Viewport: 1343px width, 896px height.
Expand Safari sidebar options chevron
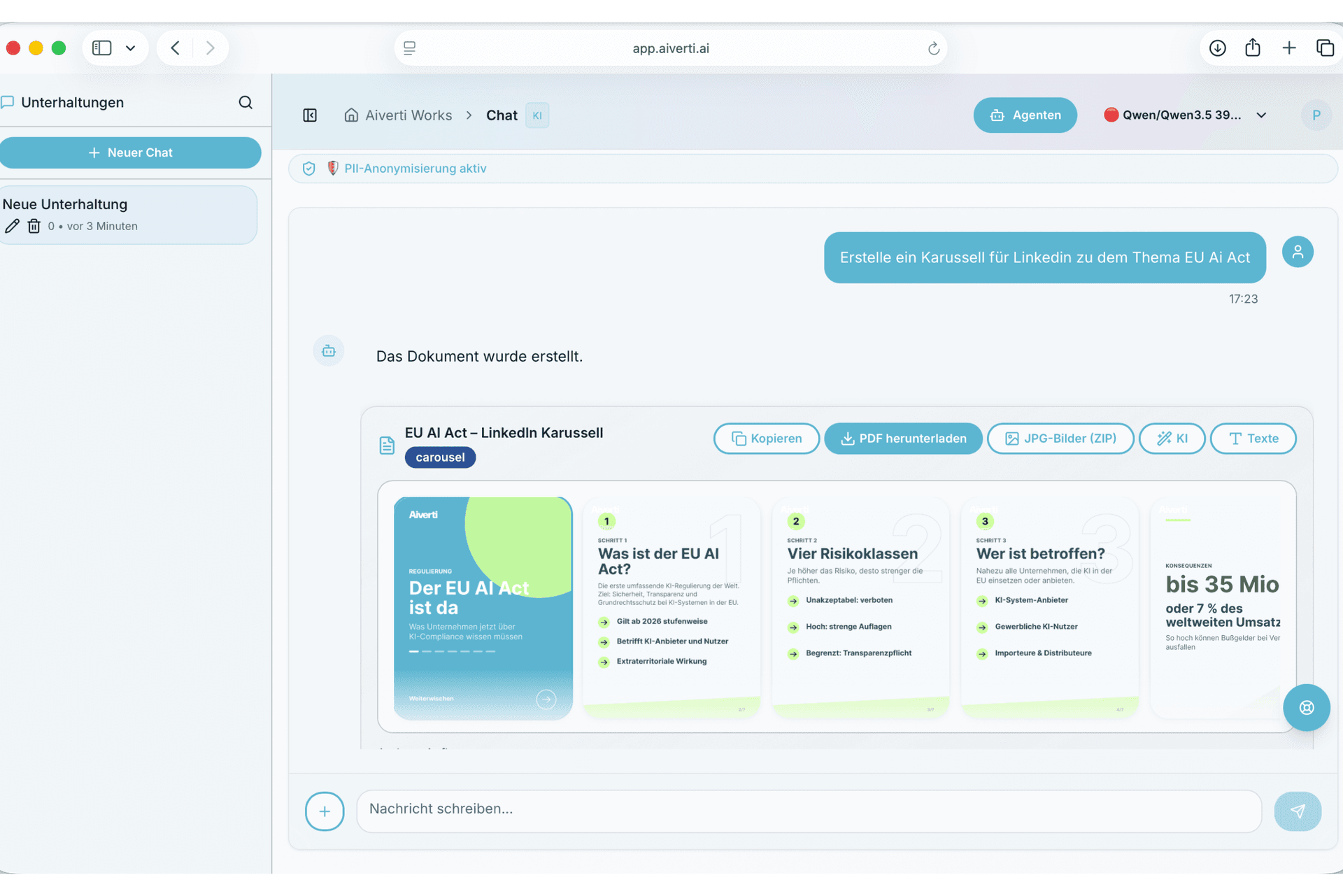pos(130,48)
